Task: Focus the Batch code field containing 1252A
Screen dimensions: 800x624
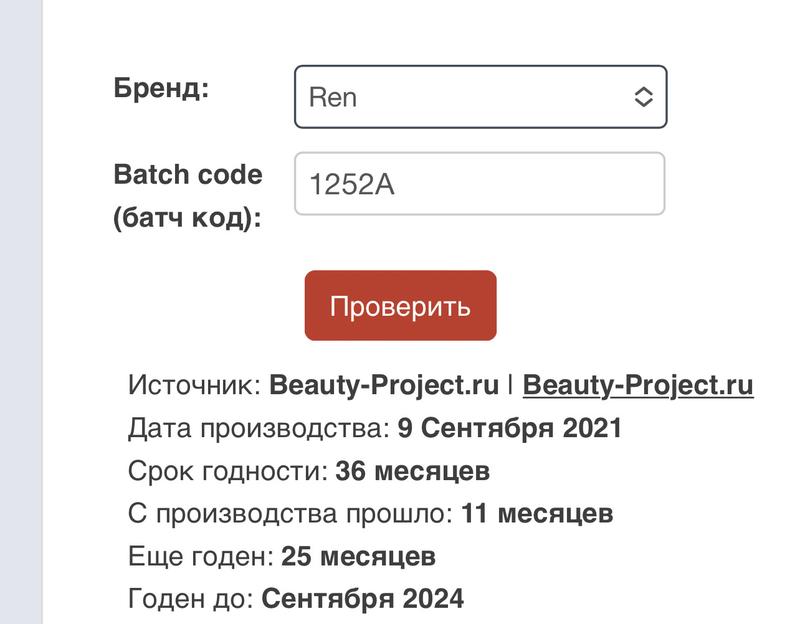Action: tap(480, 184)
